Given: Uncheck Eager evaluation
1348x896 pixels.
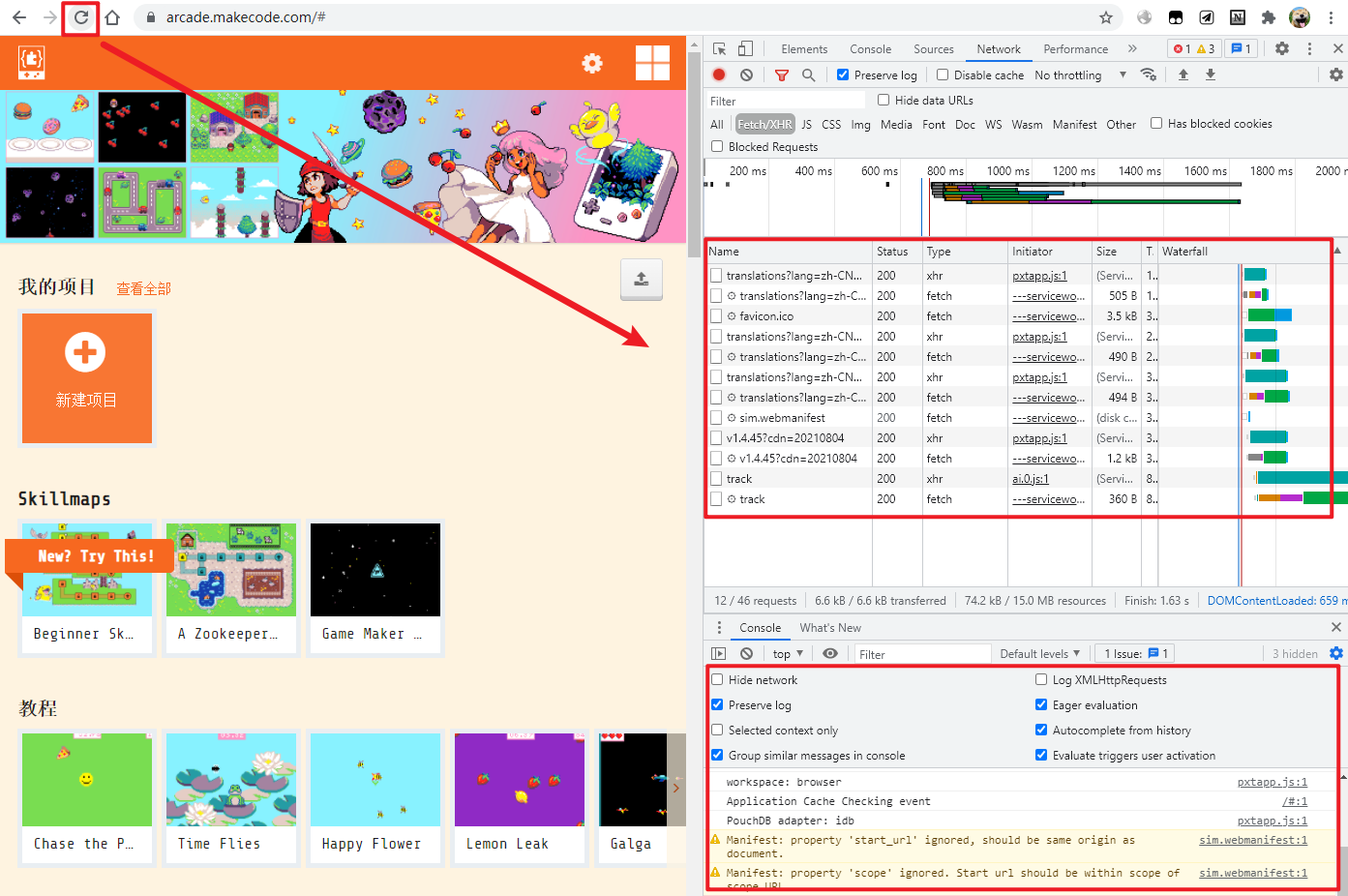Looking at the screenshot, I should 1041,704.
